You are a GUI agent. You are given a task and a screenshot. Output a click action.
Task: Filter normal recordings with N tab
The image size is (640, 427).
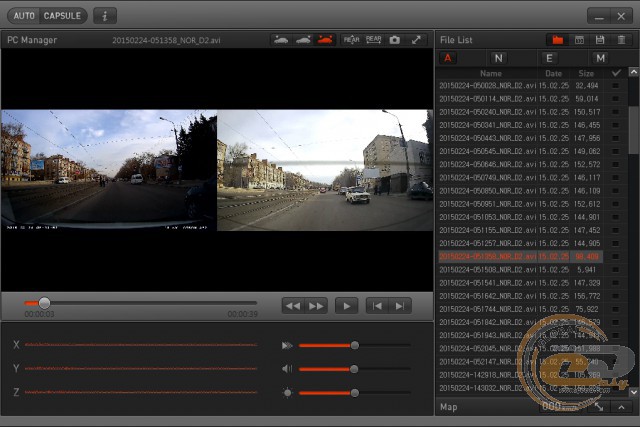(x=498, y=58)
